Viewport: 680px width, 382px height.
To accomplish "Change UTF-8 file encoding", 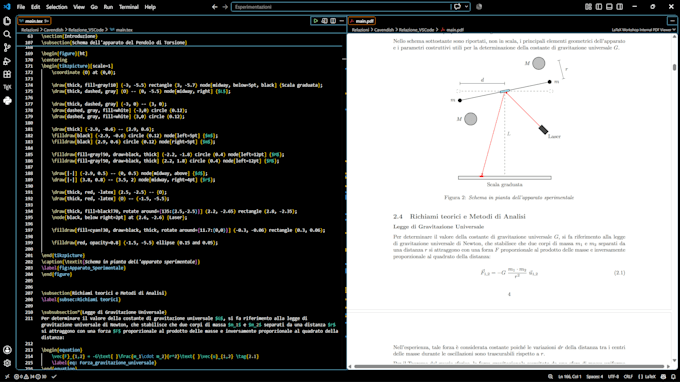I will (613, 377).
